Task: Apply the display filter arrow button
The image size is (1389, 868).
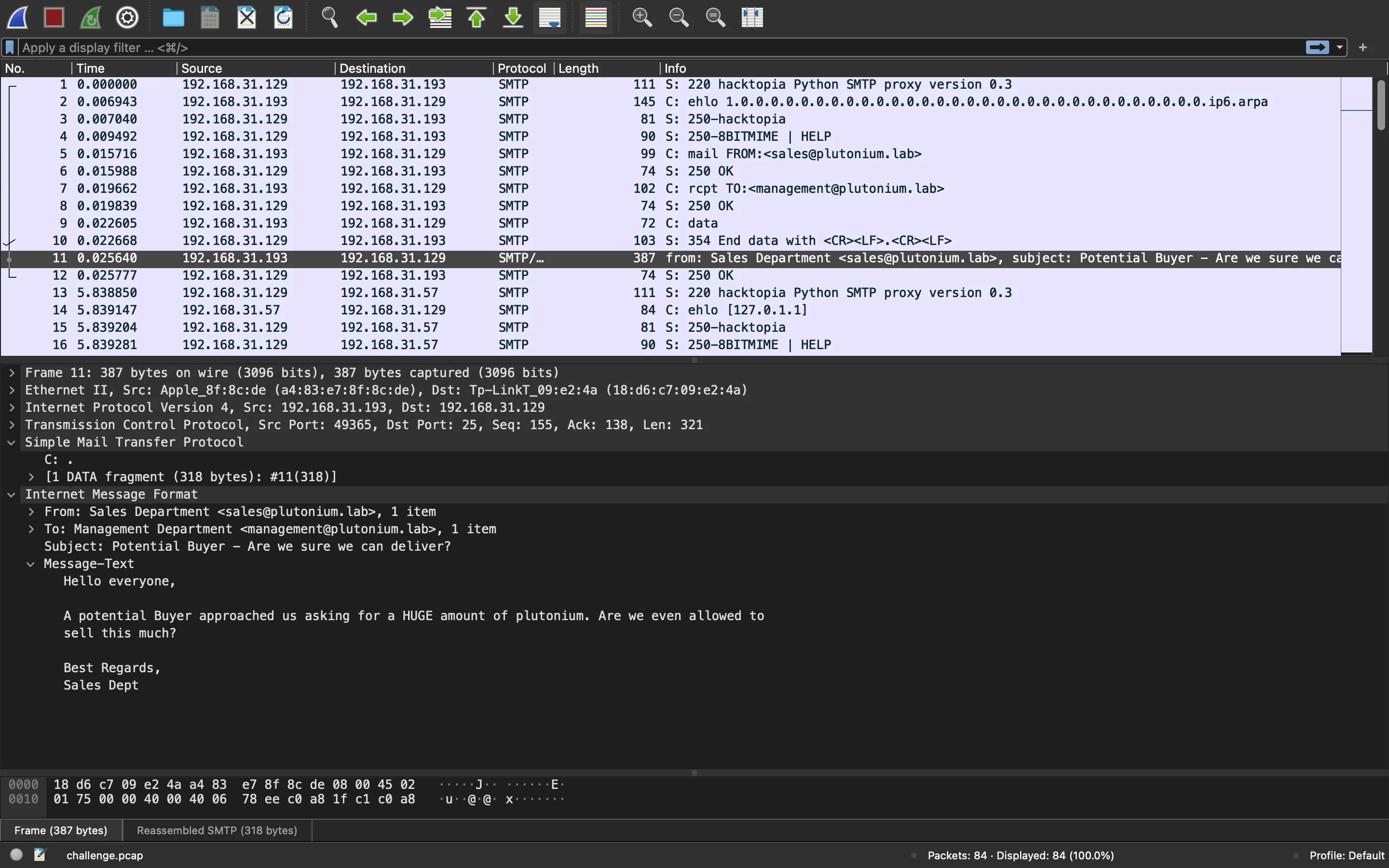Action: 1317,47
